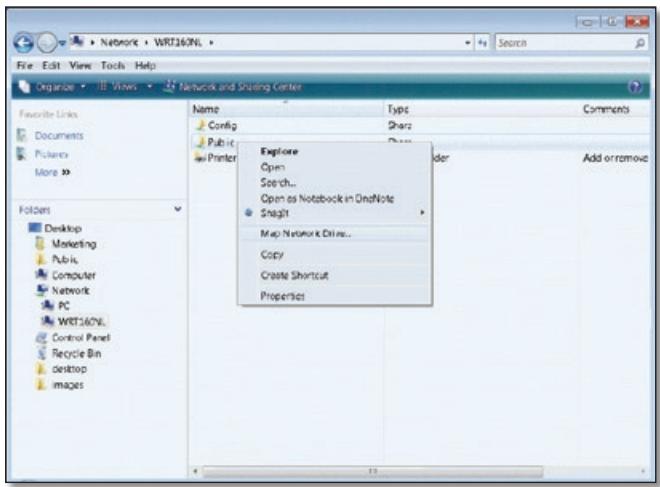Click the Refresh button beside address bar
660x487 pixels.
[482, 43]
